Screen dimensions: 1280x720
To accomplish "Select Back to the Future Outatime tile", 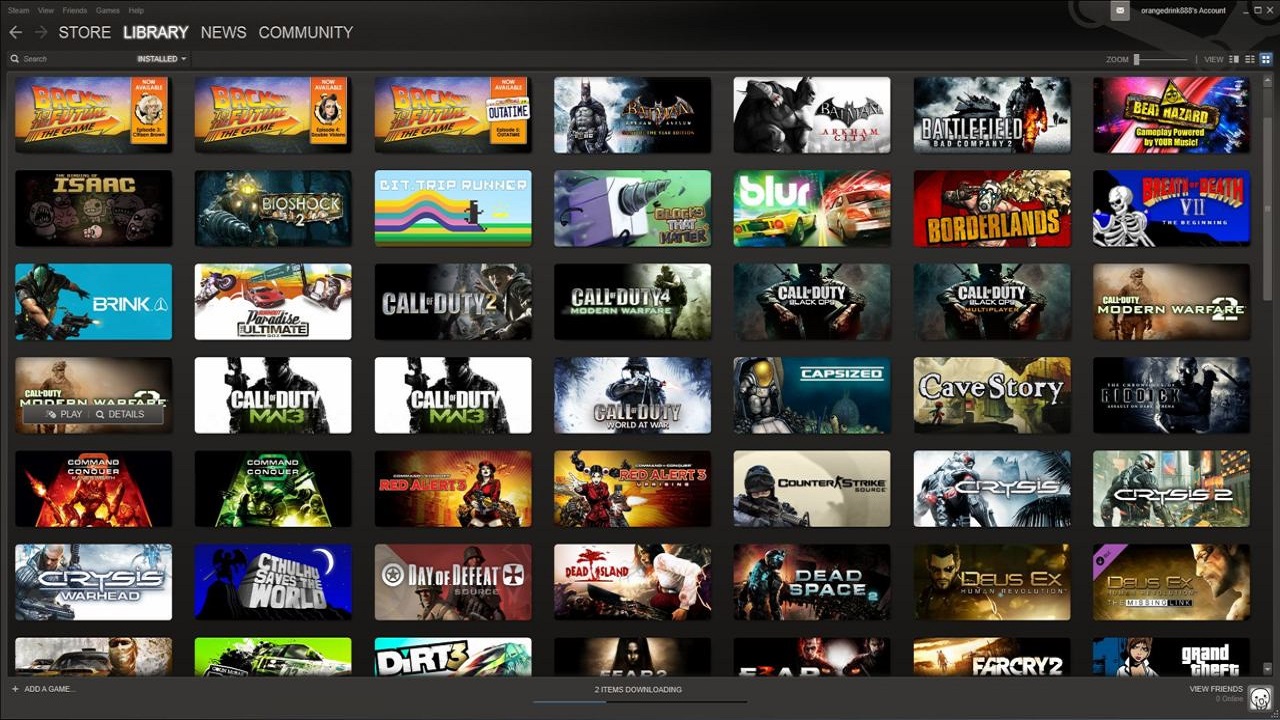I will click(x=453, y=115).
